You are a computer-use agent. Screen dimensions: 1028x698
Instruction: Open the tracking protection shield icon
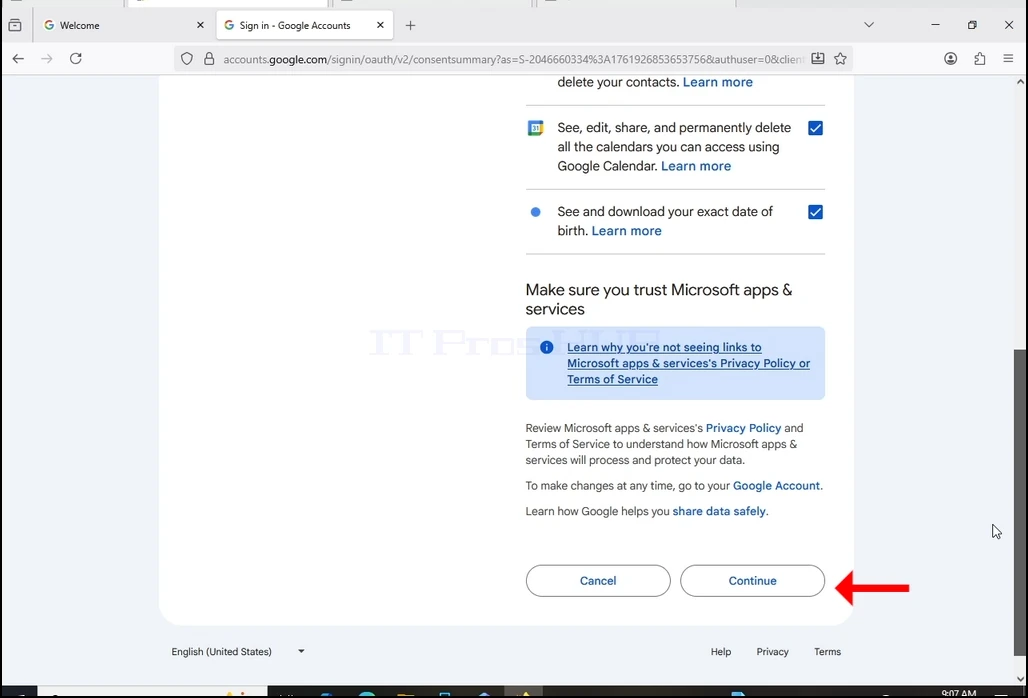(x=187, y=59)
